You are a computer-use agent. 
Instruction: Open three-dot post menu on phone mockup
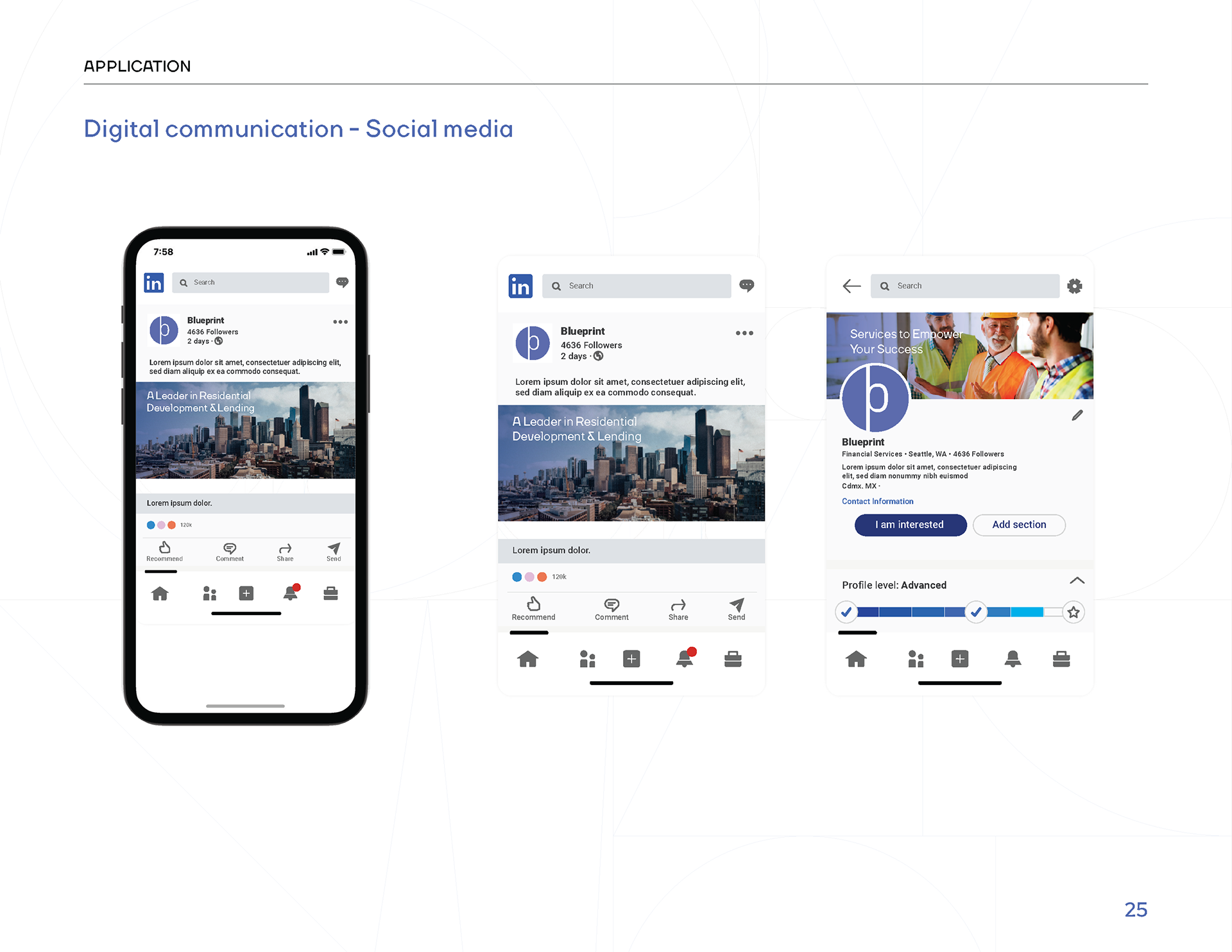point(340,322)
